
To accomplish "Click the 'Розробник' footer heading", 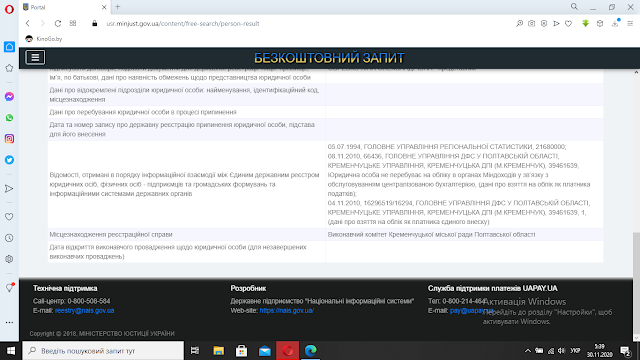I will click(x=248, y=288).
